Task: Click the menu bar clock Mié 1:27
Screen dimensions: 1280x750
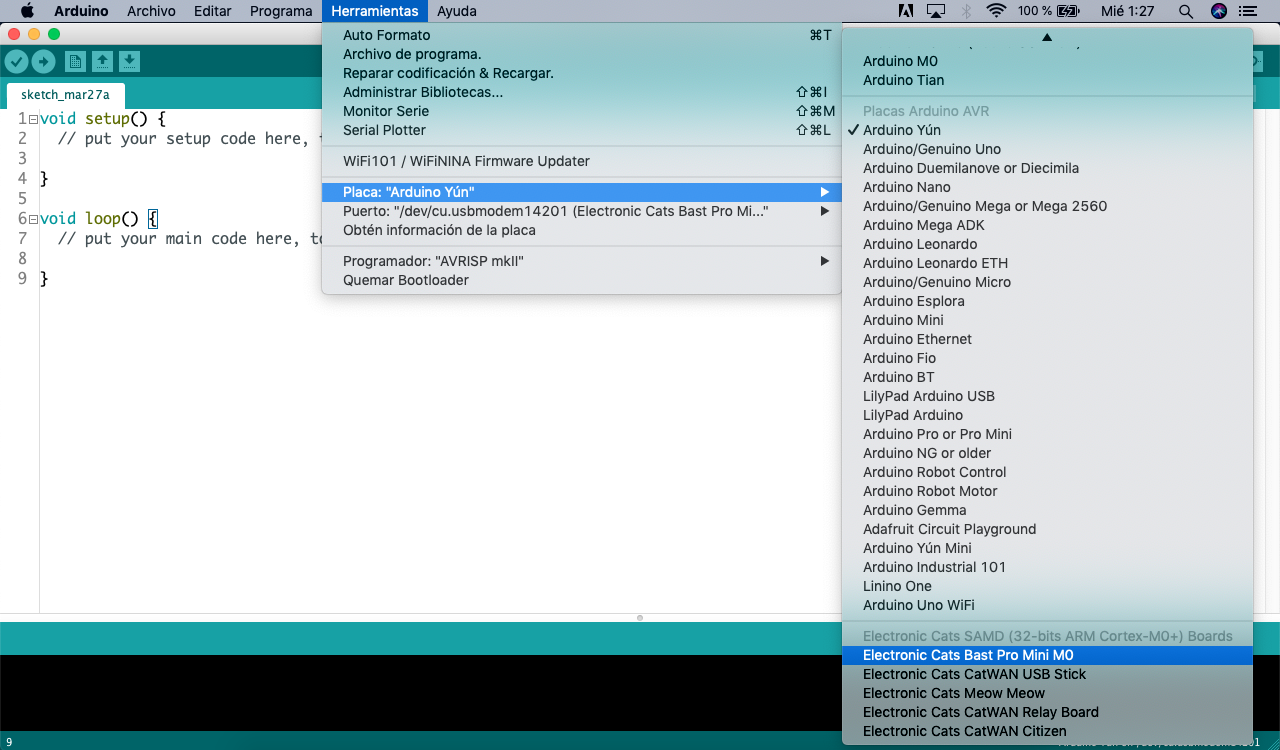Action: coord(1127,11)
